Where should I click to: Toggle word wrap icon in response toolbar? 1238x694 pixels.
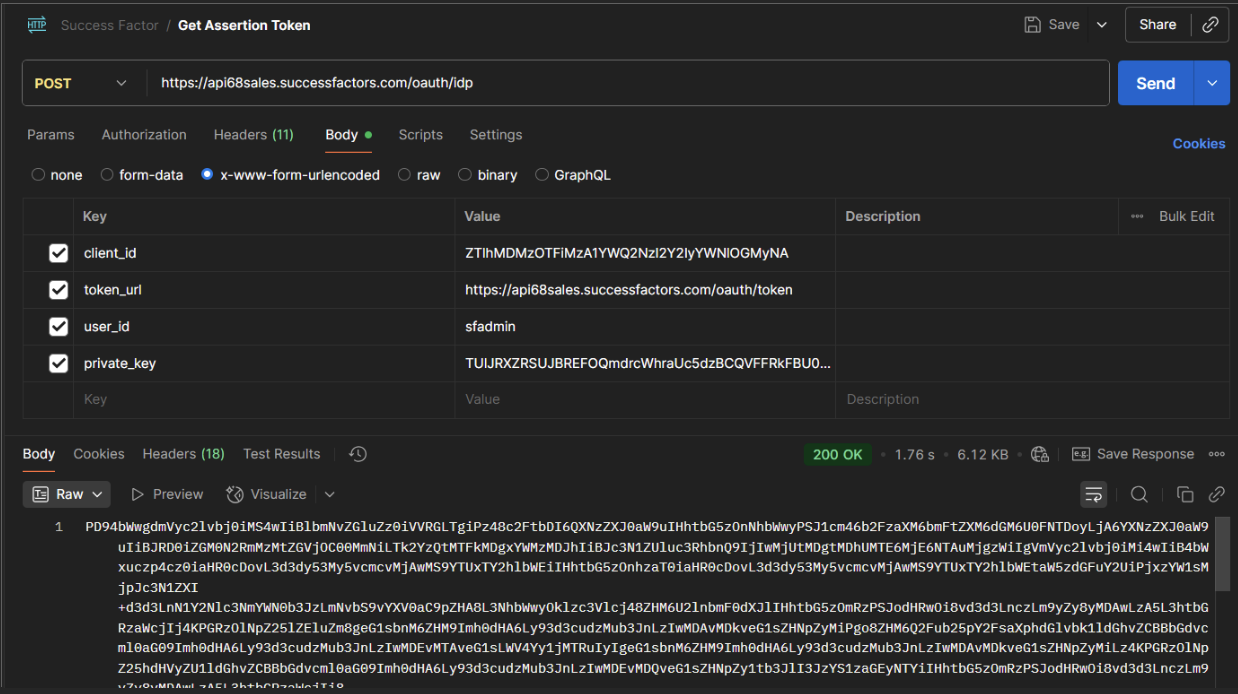coord(1094,494)
